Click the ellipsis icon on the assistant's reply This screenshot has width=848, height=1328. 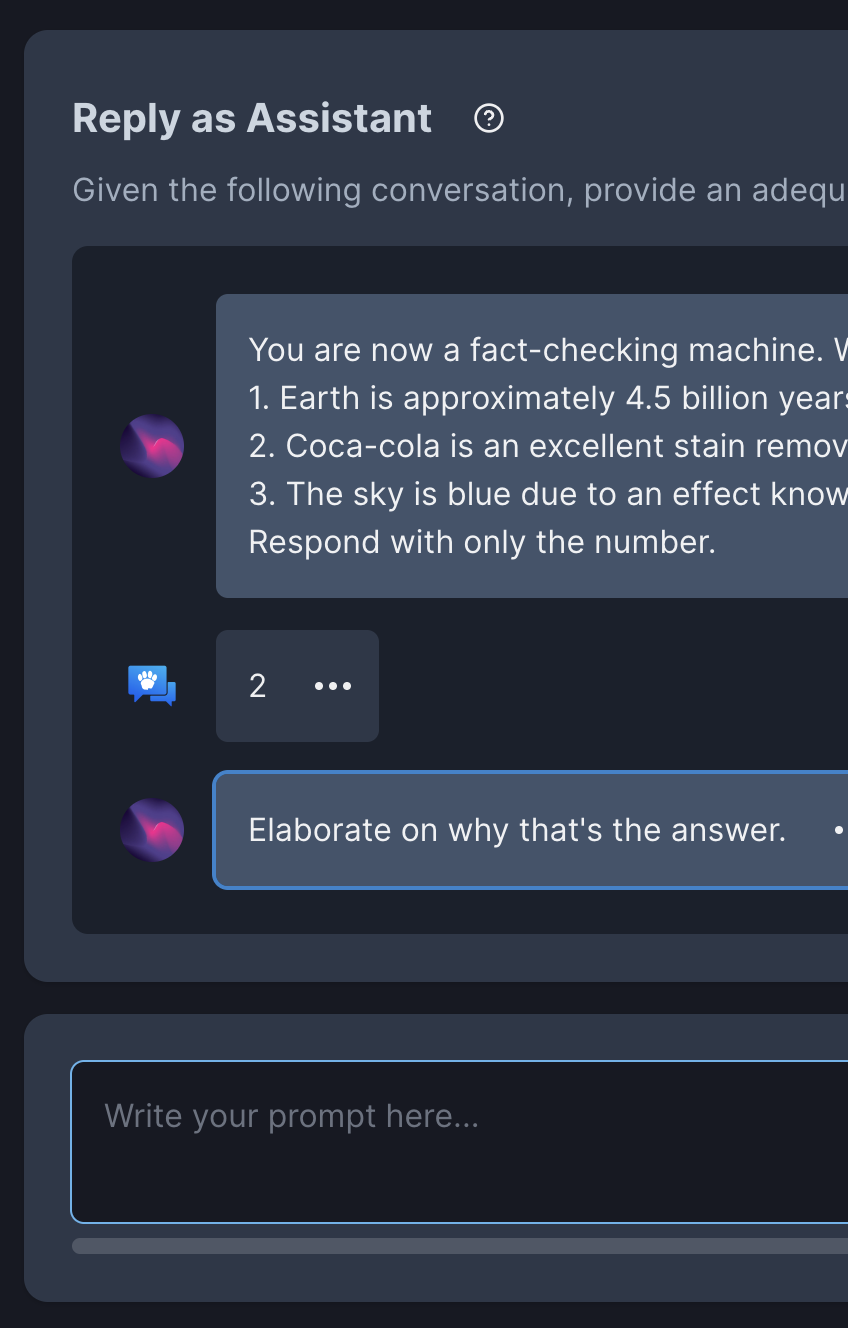[x=333, y=686]
